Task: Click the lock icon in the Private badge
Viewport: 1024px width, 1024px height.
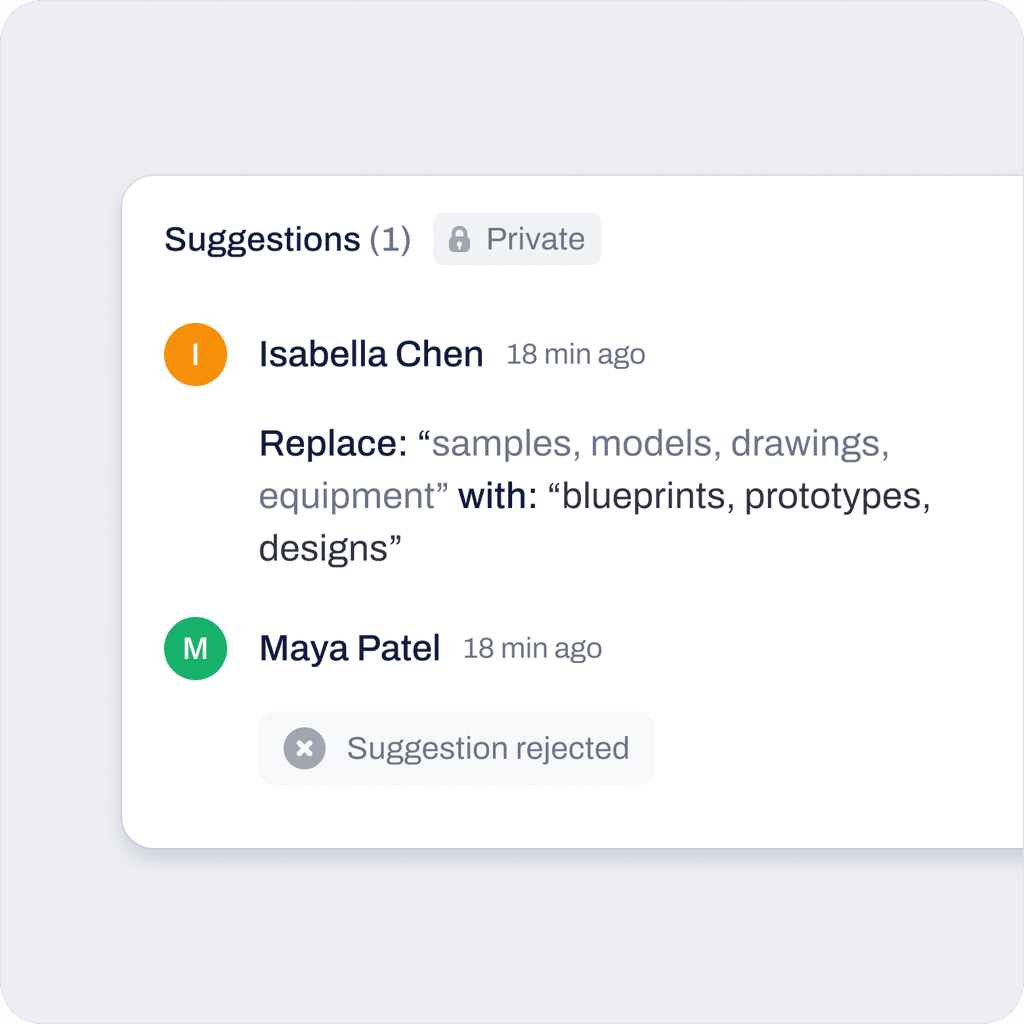Action: coord(461,239)
